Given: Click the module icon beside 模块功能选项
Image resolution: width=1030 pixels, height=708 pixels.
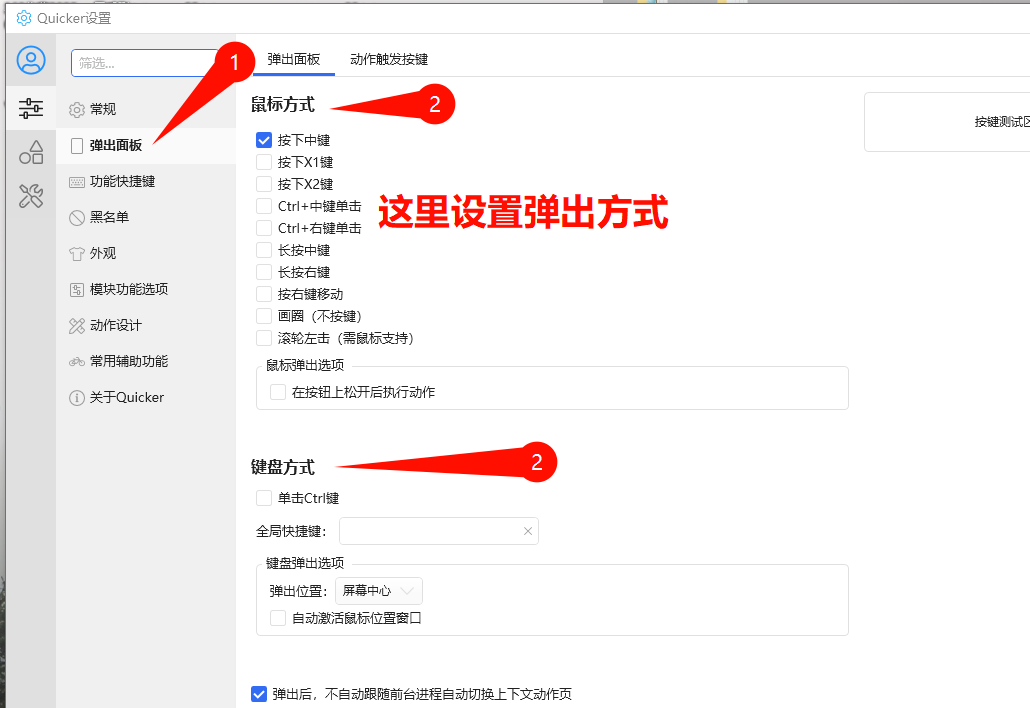Looking at the screenshot, I should coord(77,290).
